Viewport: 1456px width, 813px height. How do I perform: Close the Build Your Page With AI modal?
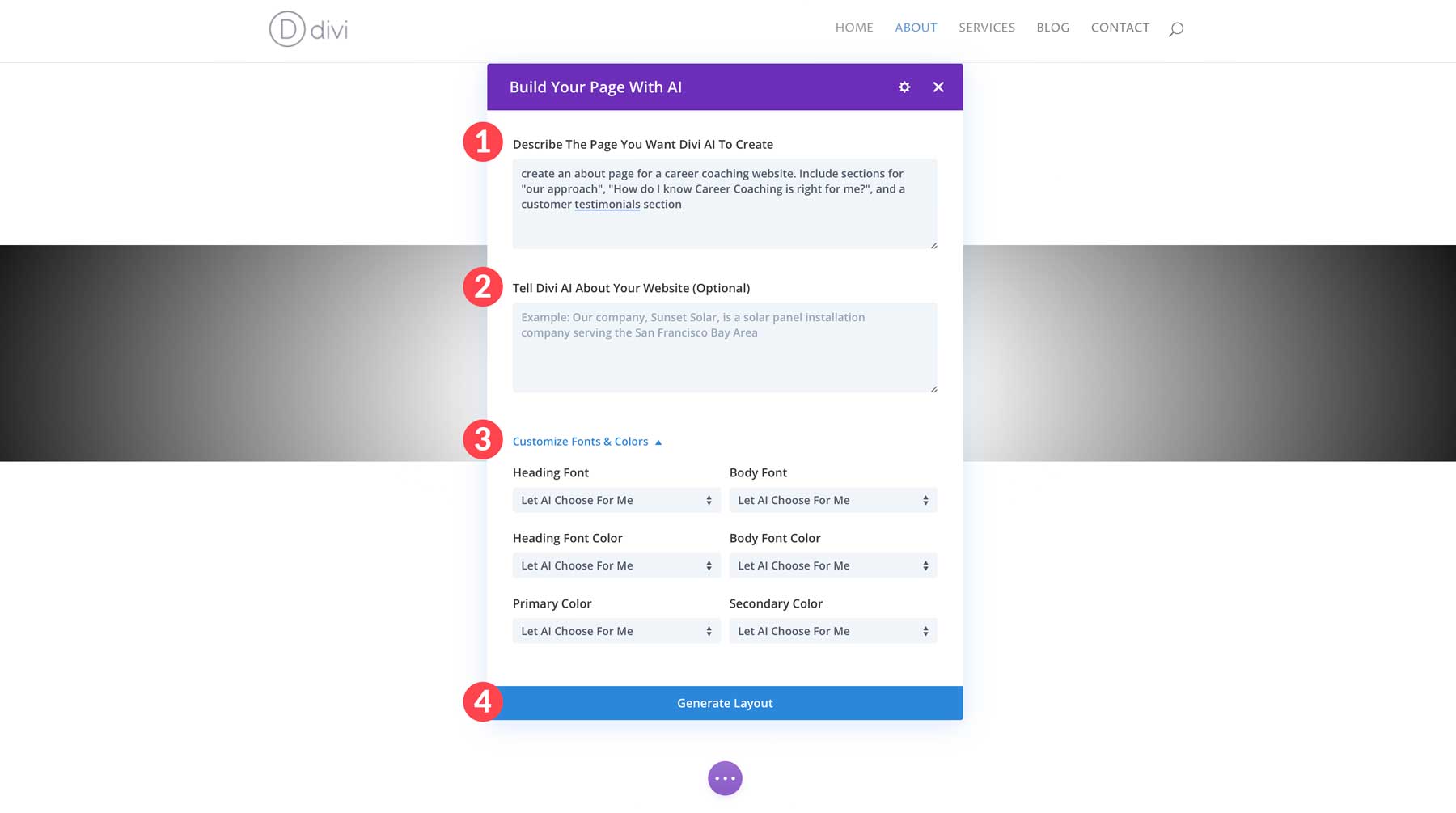tap(938, 87)
